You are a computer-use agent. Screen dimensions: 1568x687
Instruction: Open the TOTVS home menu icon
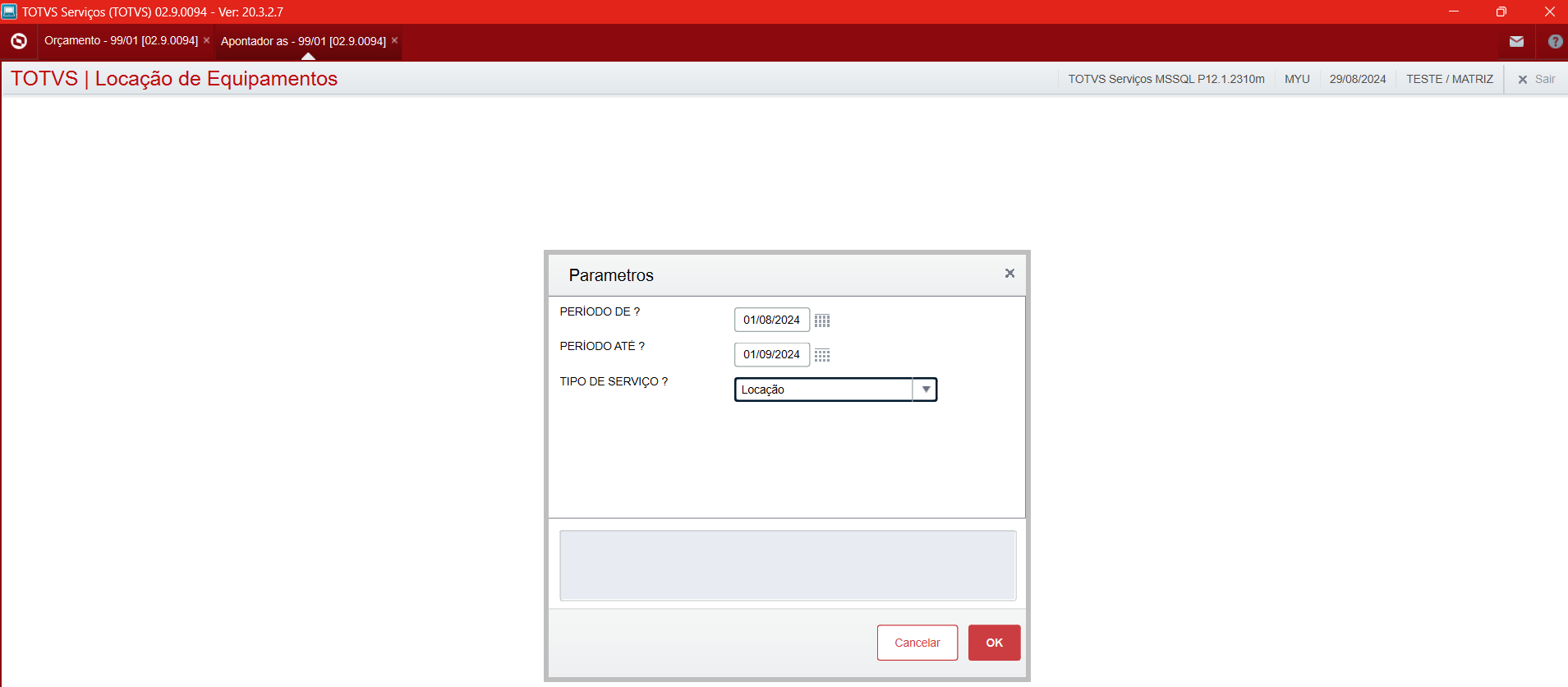coord(19,41)
